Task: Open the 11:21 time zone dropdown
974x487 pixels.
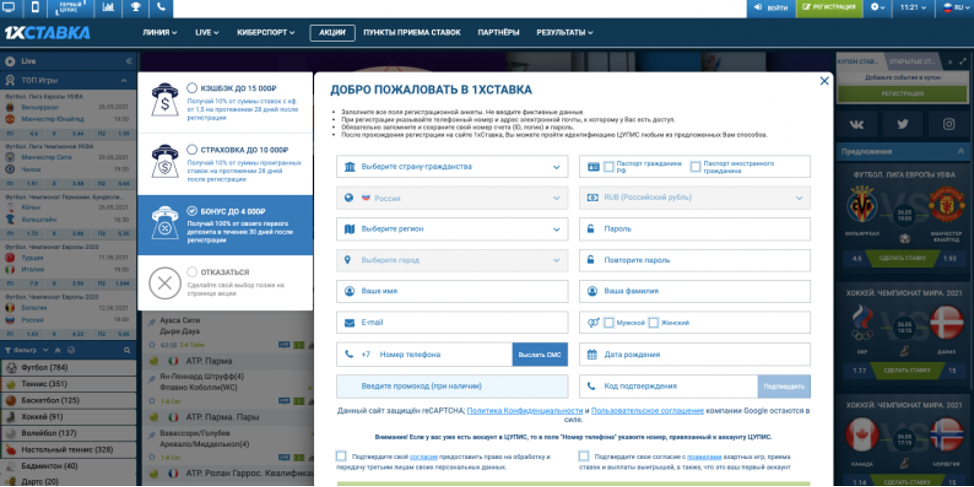Action: (913, 7)
